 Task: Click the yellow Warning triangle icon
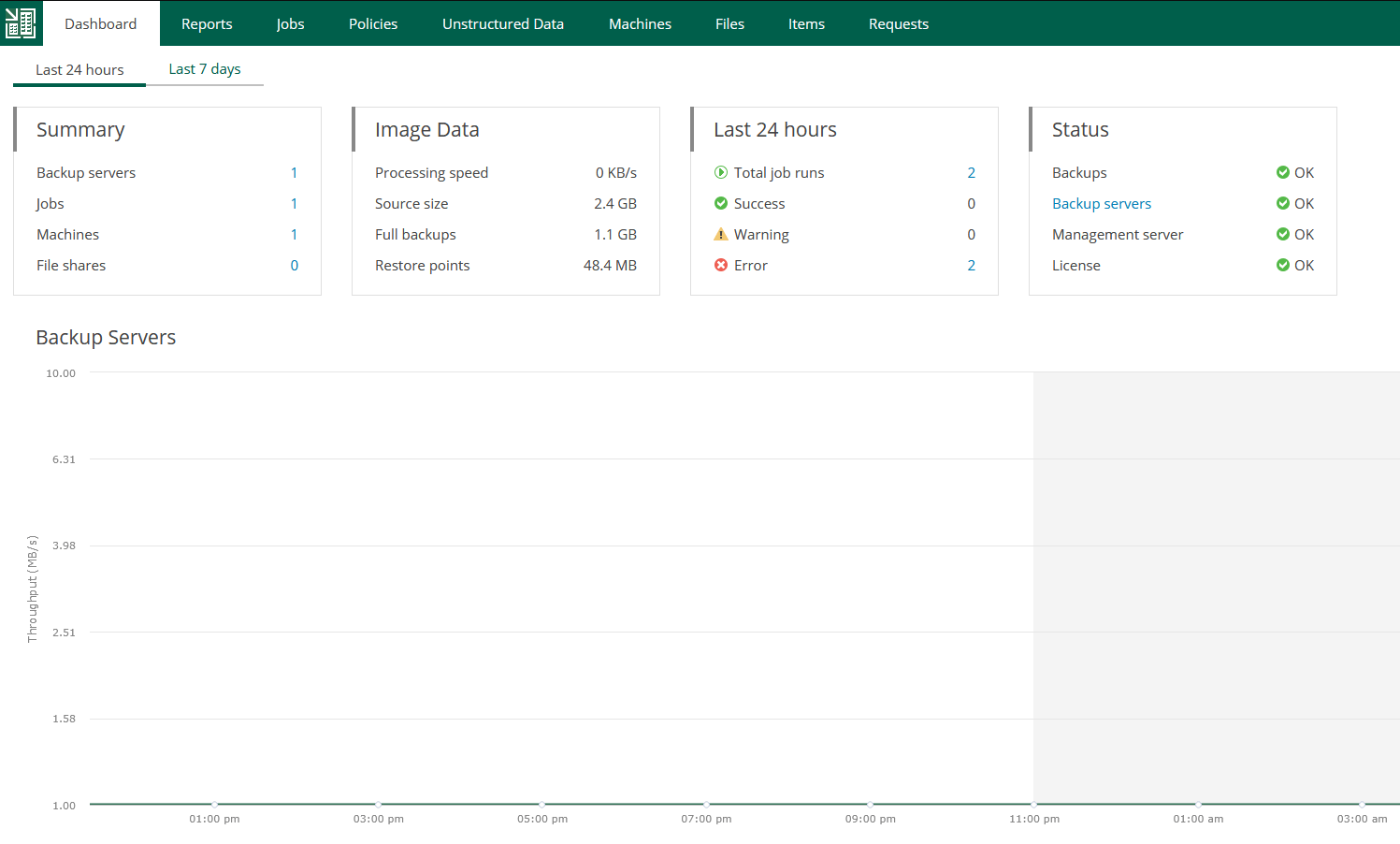tap(720, 234)
